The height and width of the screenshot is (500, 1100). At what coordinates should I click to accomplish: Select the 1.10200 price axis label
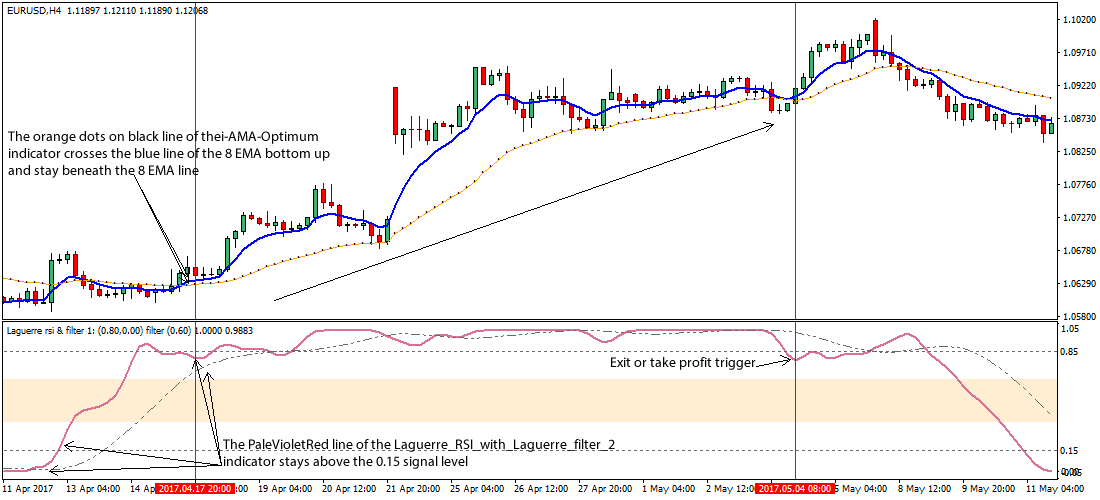[x=1081, y=20]
